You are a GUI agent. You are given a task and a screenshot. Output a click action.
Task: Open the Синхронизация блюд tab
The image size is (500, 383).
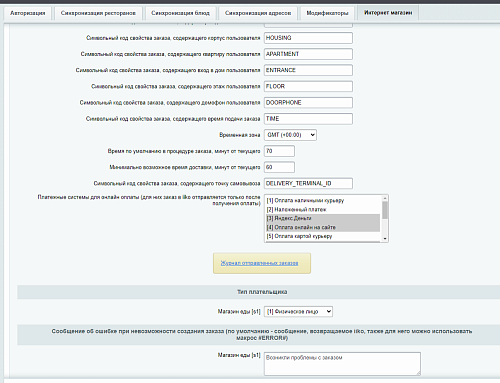(x=180, y=13)
